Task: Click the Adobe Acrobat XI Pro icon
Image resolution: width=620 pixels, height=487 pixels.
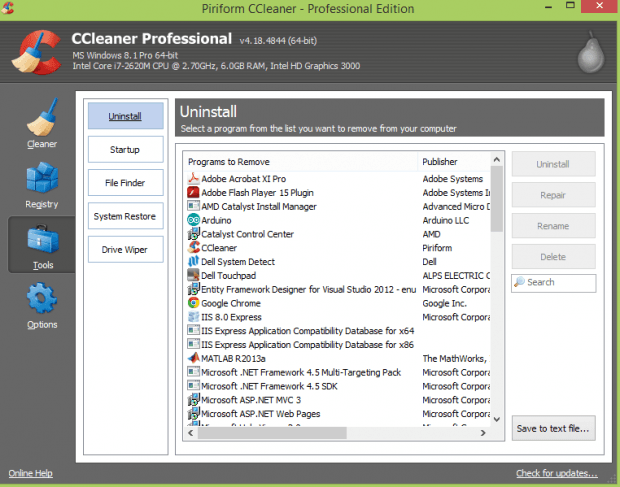Action: click(x=193, y=179)
